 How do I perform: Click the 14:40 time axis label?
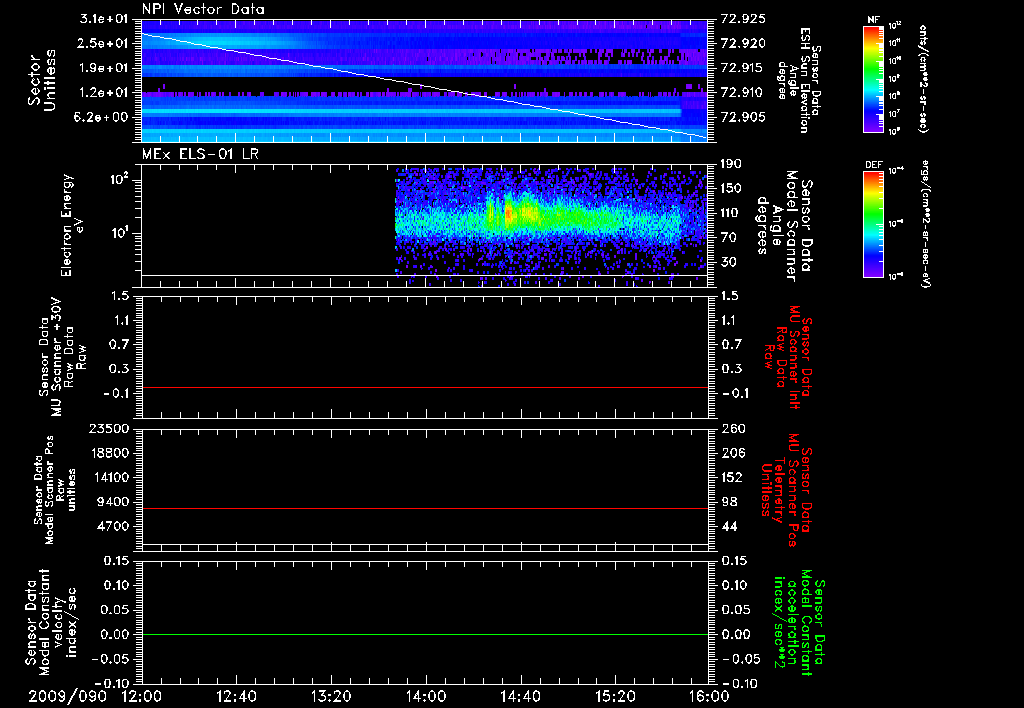[x=520, y=697]
